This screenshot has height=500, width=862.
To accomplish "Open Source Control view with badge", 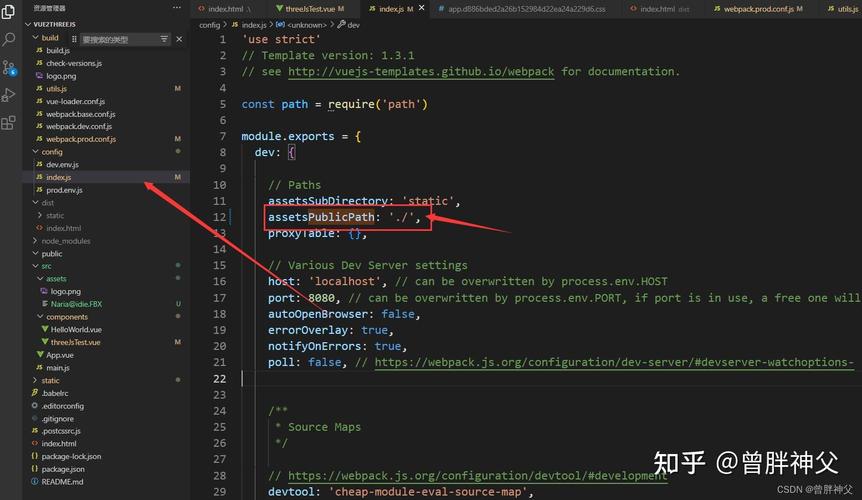I will 9,68.
